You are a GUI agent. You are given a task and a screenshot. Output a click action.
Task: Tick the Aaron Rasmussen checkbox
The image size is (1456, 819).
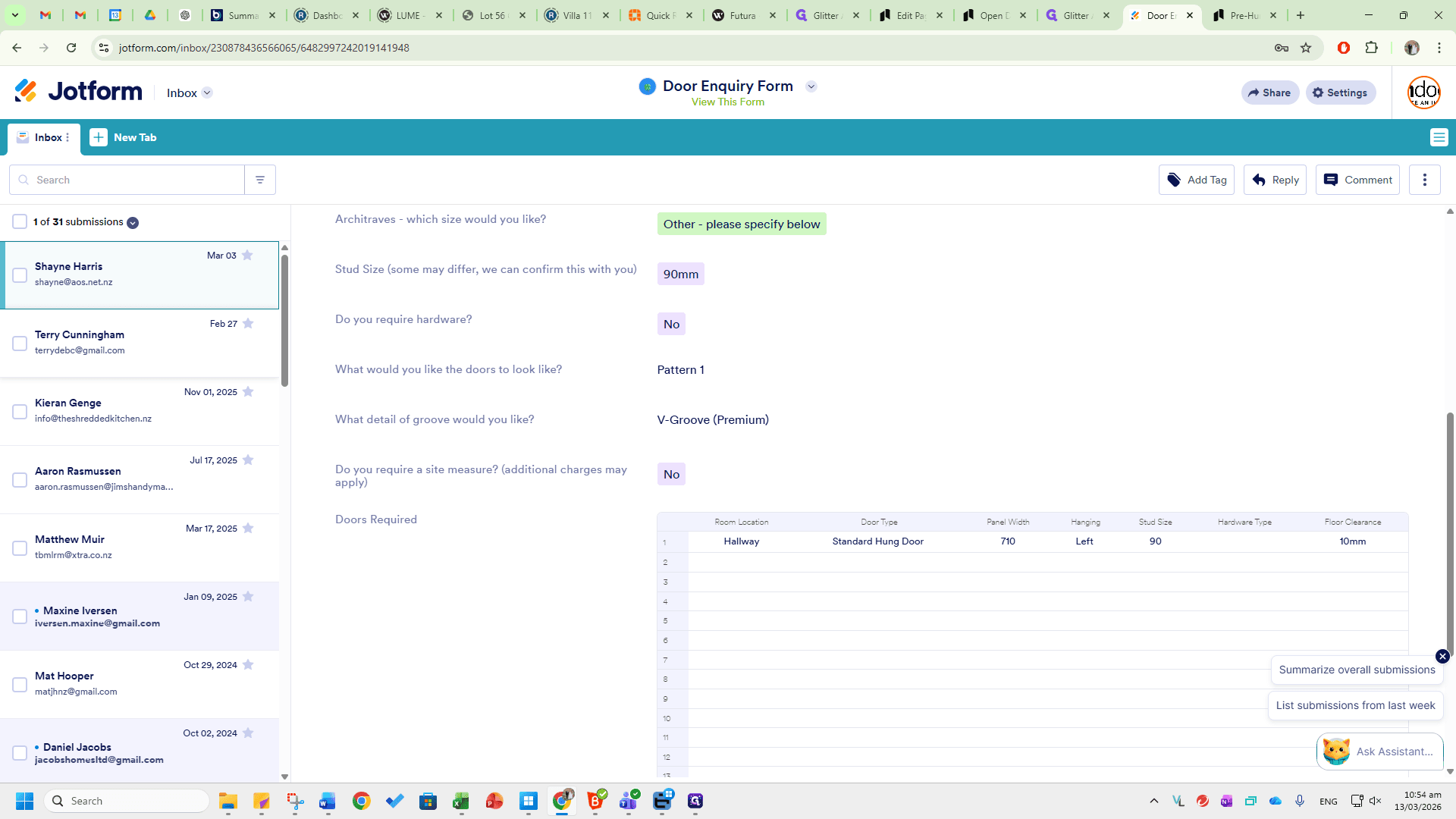[20, 480]
